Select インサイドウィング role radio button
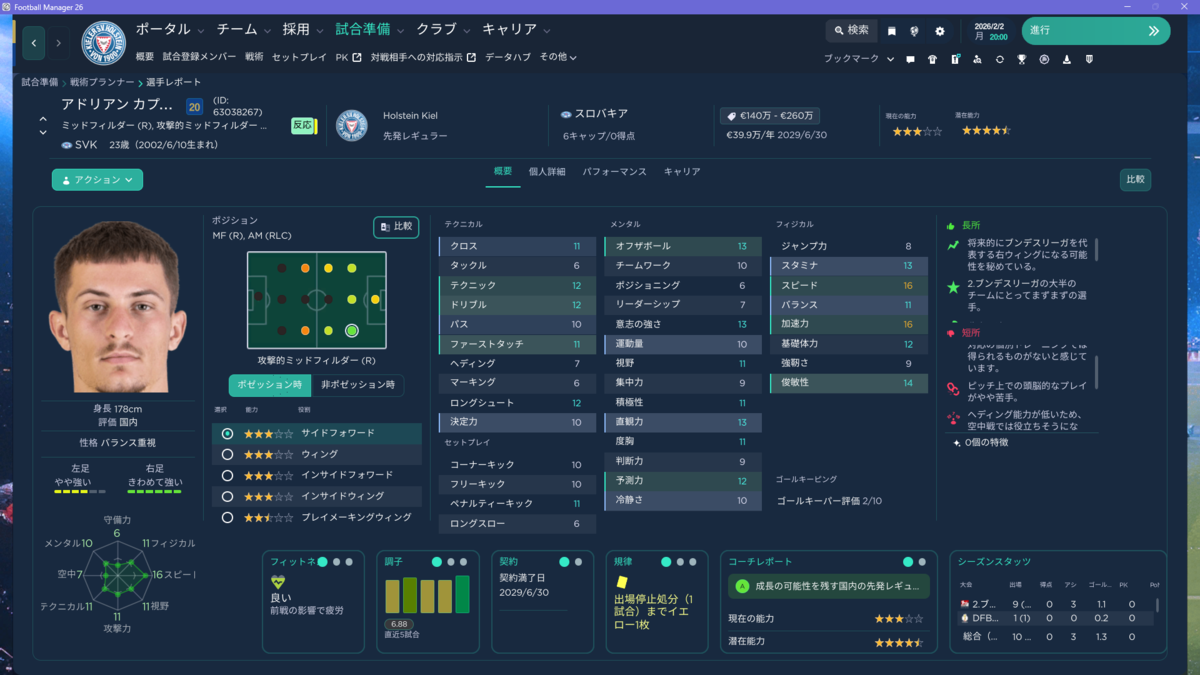This screenshot has height=675, width=1200. click(228, 497)
